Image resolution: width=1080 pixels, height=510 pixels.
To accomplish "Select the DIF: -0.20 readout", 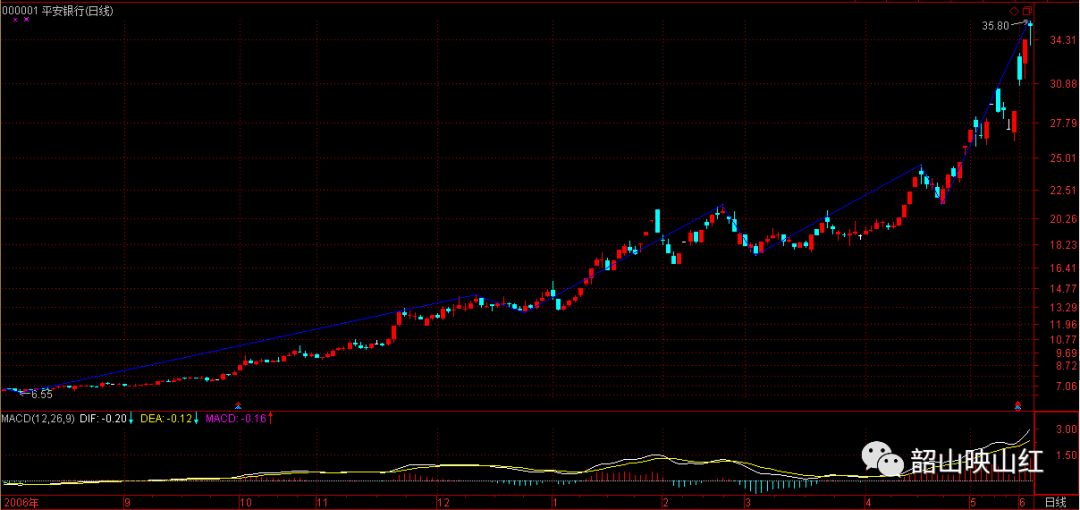I will click(103, 418).
